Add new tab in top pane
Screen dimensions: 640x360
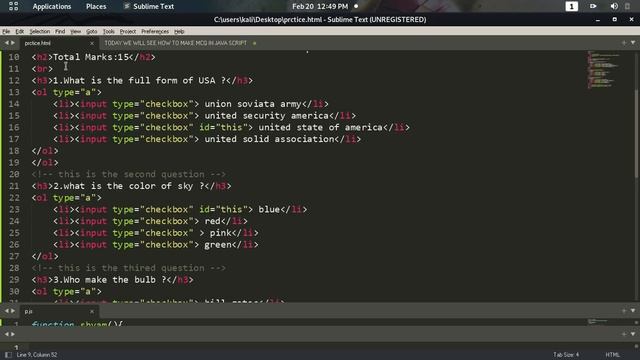click(624, 42)
